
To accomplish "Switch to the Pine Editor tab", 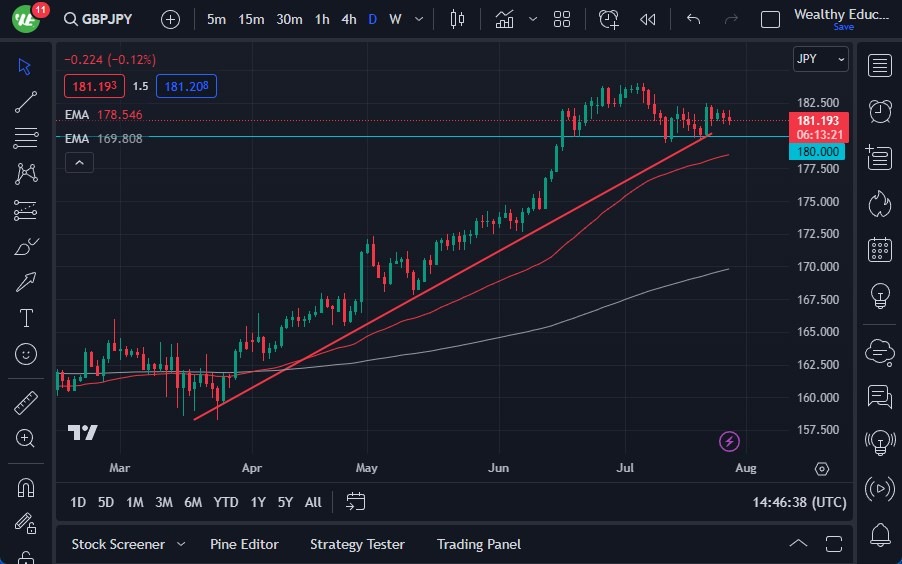I will click(x=244, y=544).
